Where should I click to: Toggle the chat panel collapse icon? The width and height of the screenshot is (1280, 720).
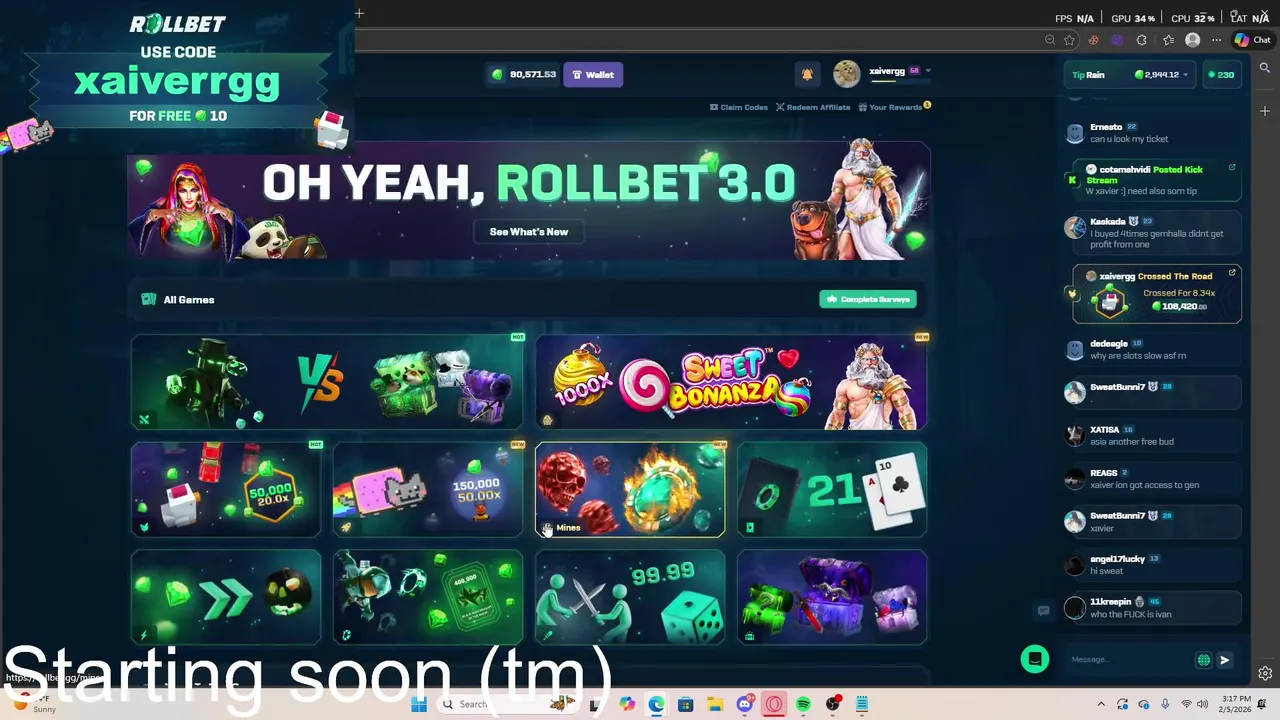pos(1043,611)
